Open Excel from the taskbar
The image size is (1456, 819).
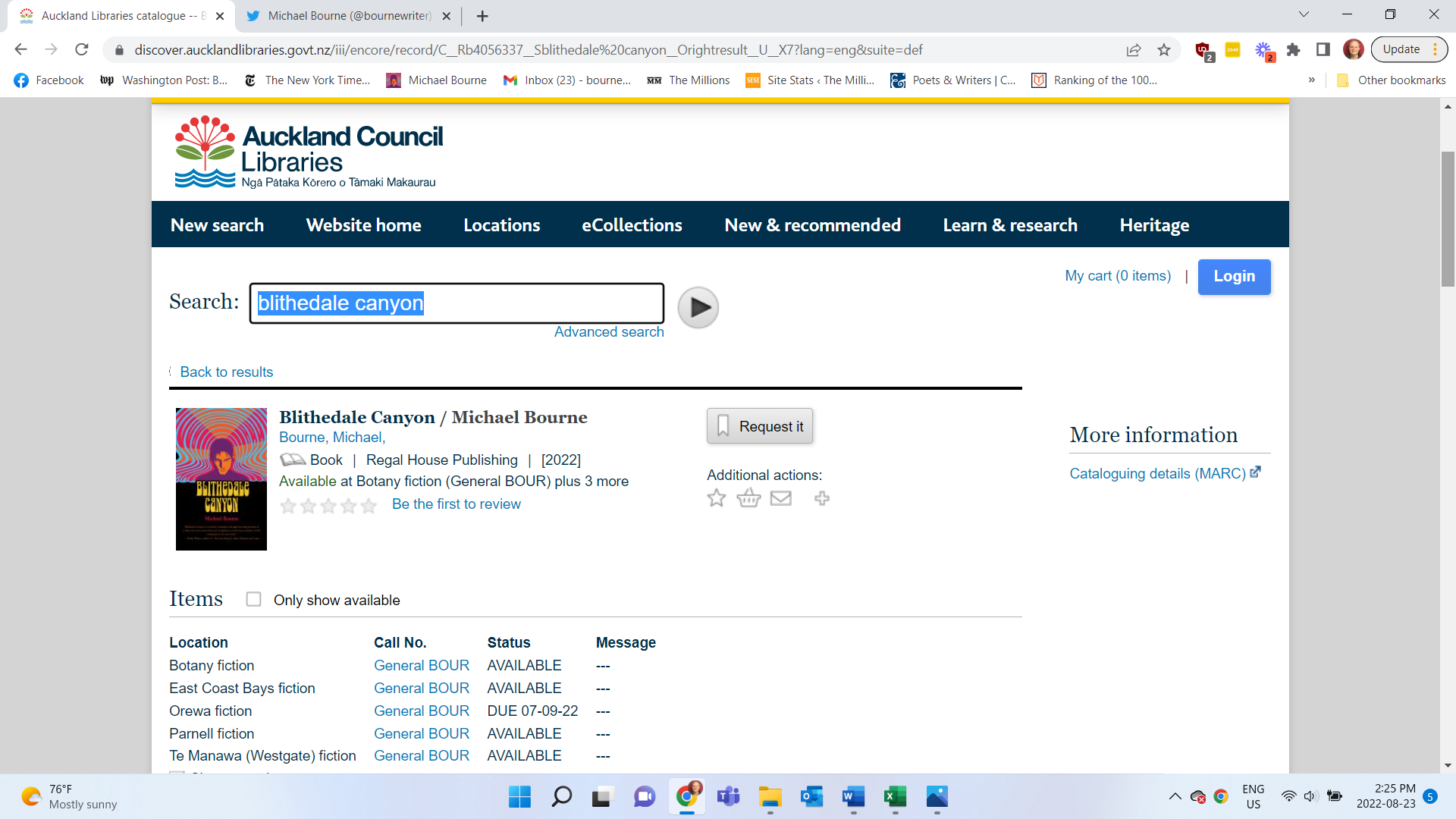coord(895,796)
